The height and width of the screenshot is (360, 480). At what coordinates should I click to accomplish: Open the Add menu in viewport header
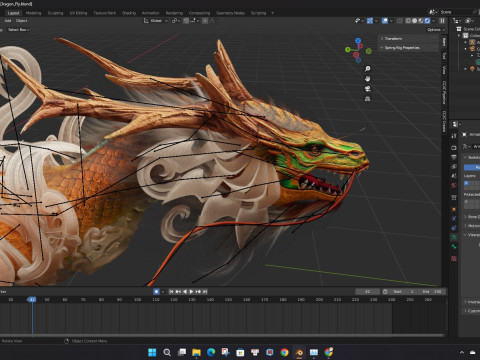pos(8,21)
